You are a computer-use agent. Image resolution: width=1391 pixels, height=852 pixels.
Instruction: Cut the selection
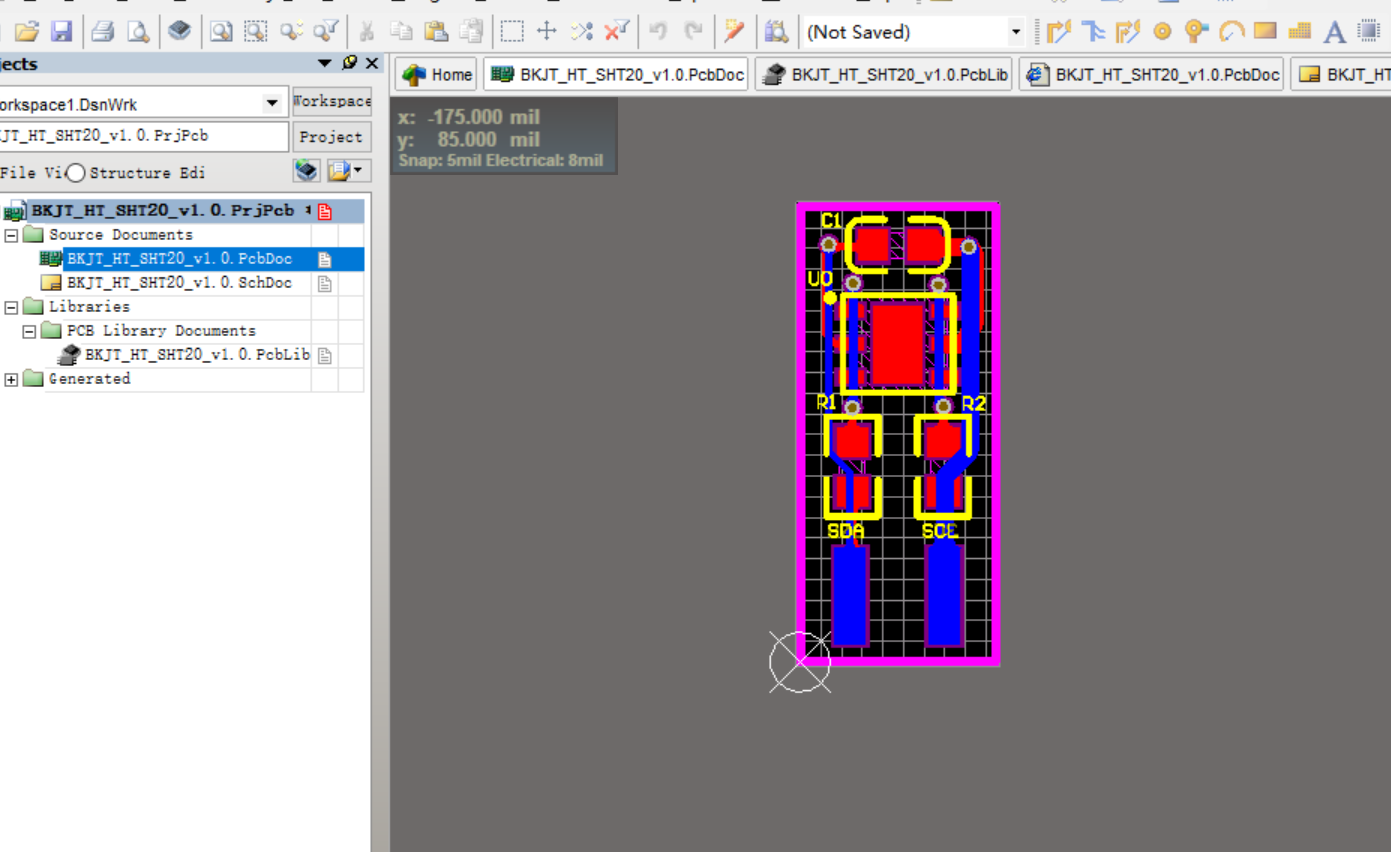367,32
